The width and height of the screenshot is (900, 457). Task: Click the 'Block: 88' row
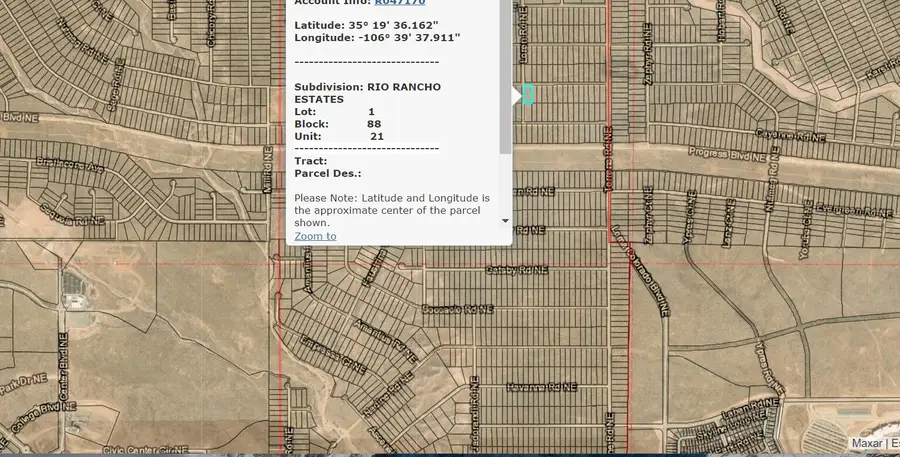pyautogui.click(x=338, y=124)
